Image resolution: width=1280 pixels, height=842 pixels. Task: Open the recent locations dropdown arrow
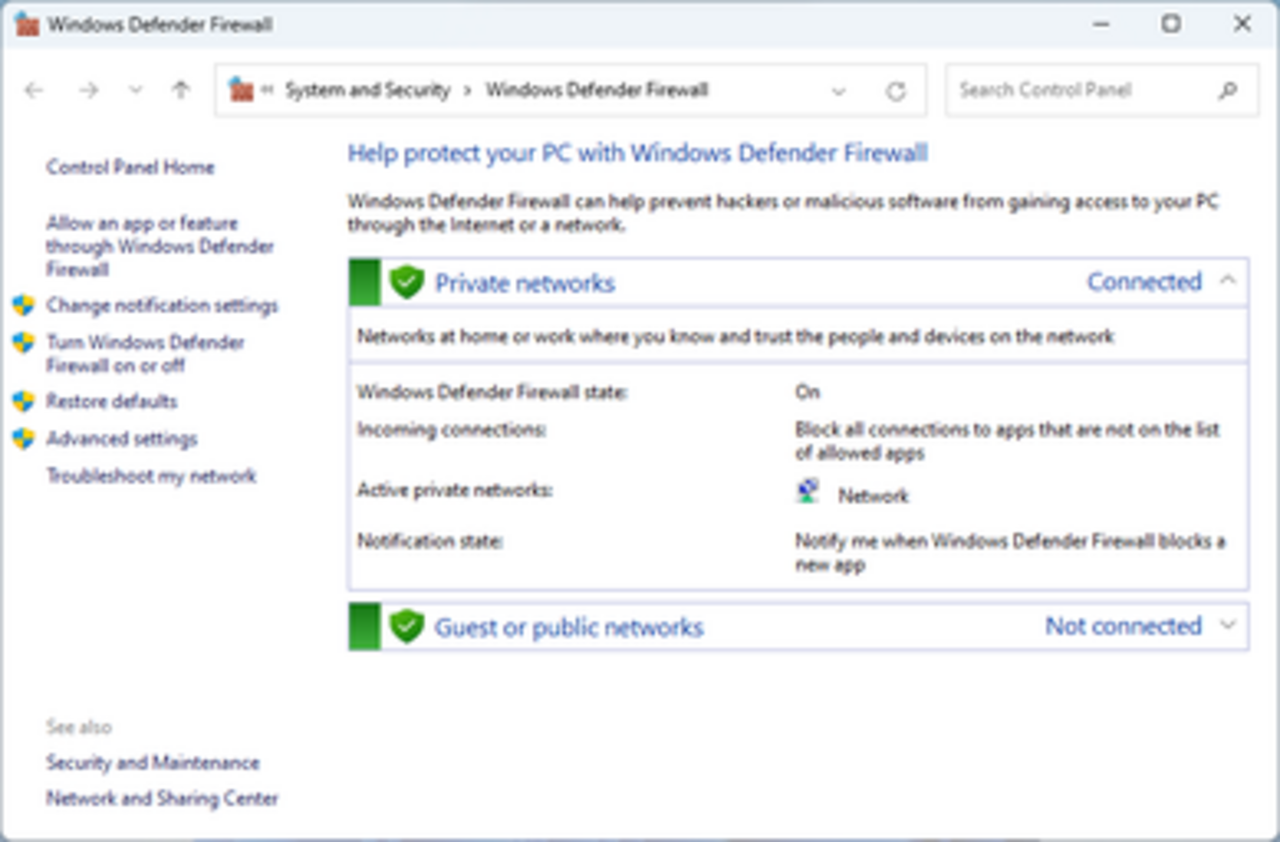pos(136,90)
